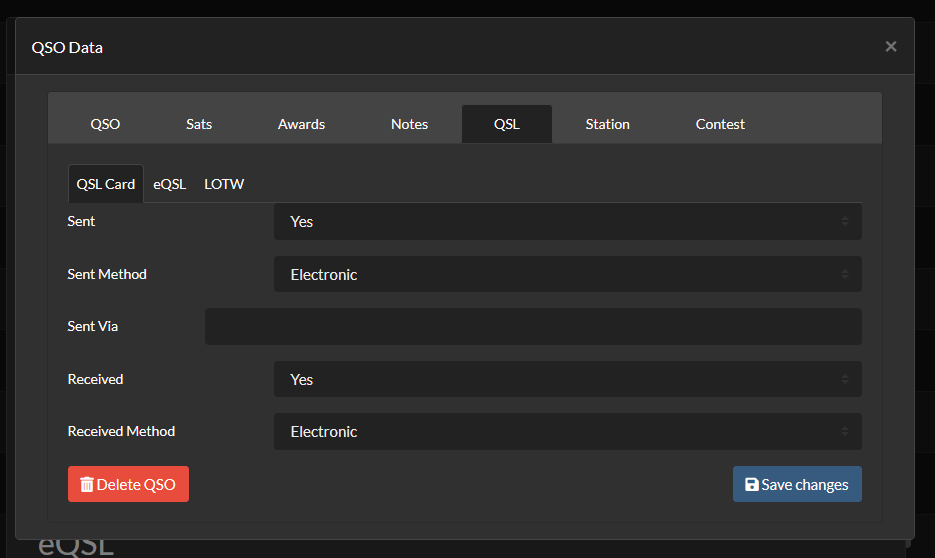The height and width of the screenshot is (558, 935).
Task: Click the Delete QSO button
Action: [x=128, y=484]
